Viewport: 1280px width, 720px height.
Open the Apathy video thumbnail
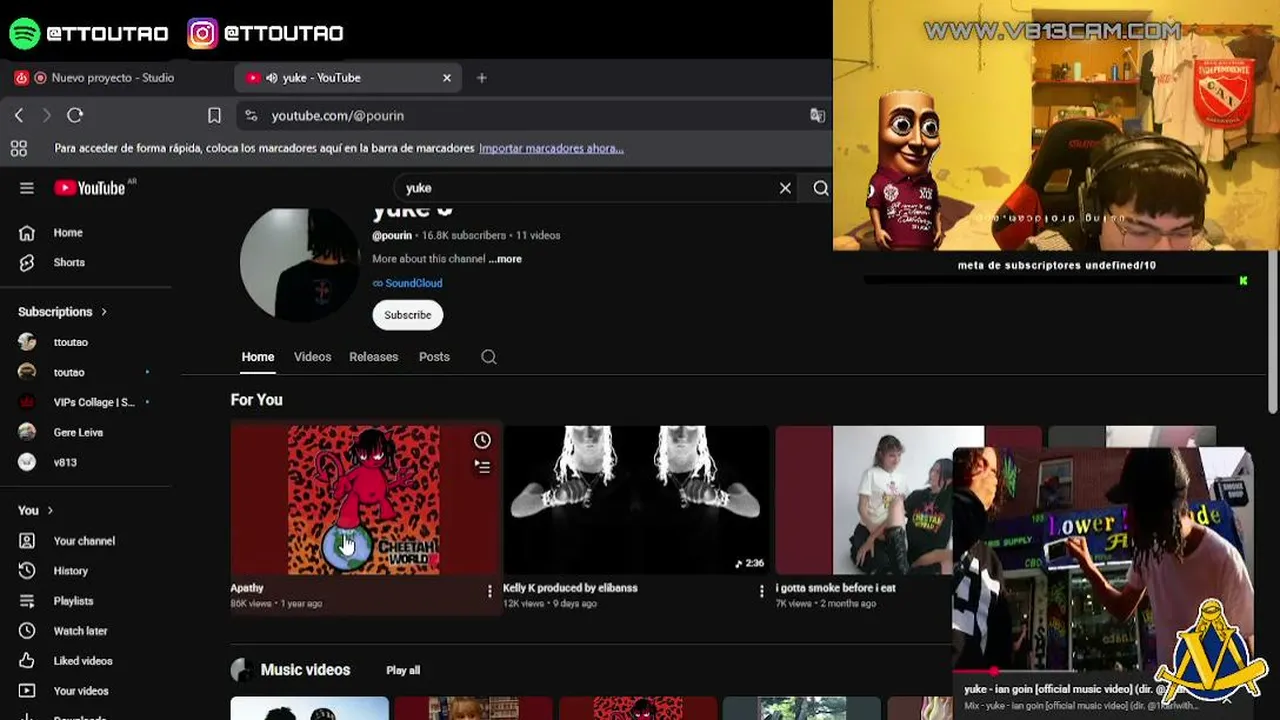(365, 500)
